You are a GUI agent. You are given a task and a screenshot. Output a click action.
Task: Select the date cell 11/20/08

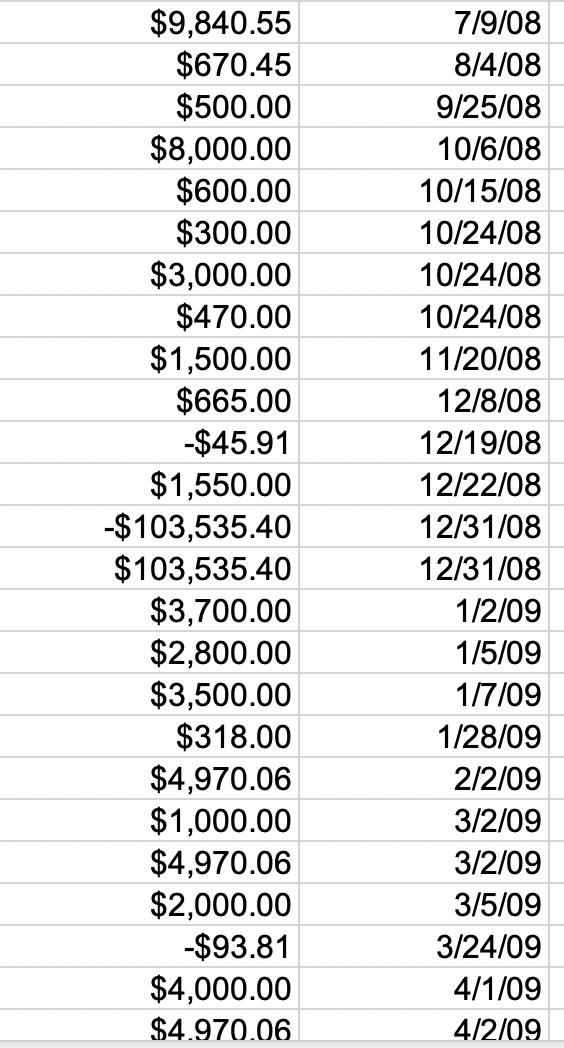pos(424,358)
